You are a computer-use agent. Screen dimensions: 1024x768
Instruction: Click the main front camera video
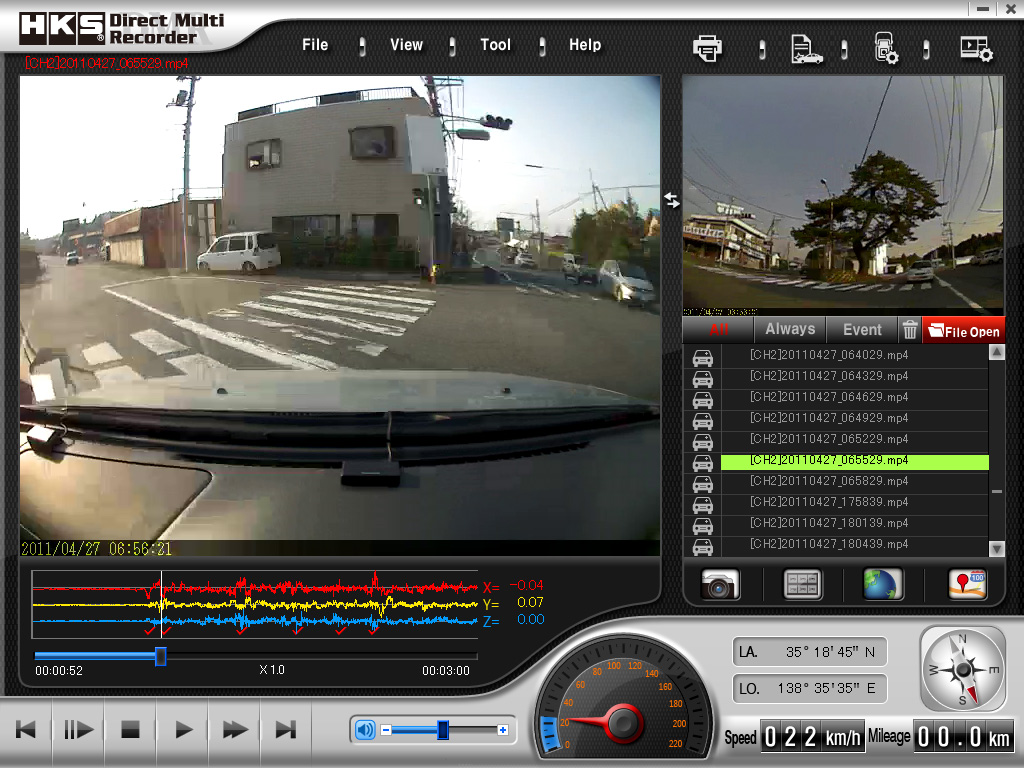[340, 315]
